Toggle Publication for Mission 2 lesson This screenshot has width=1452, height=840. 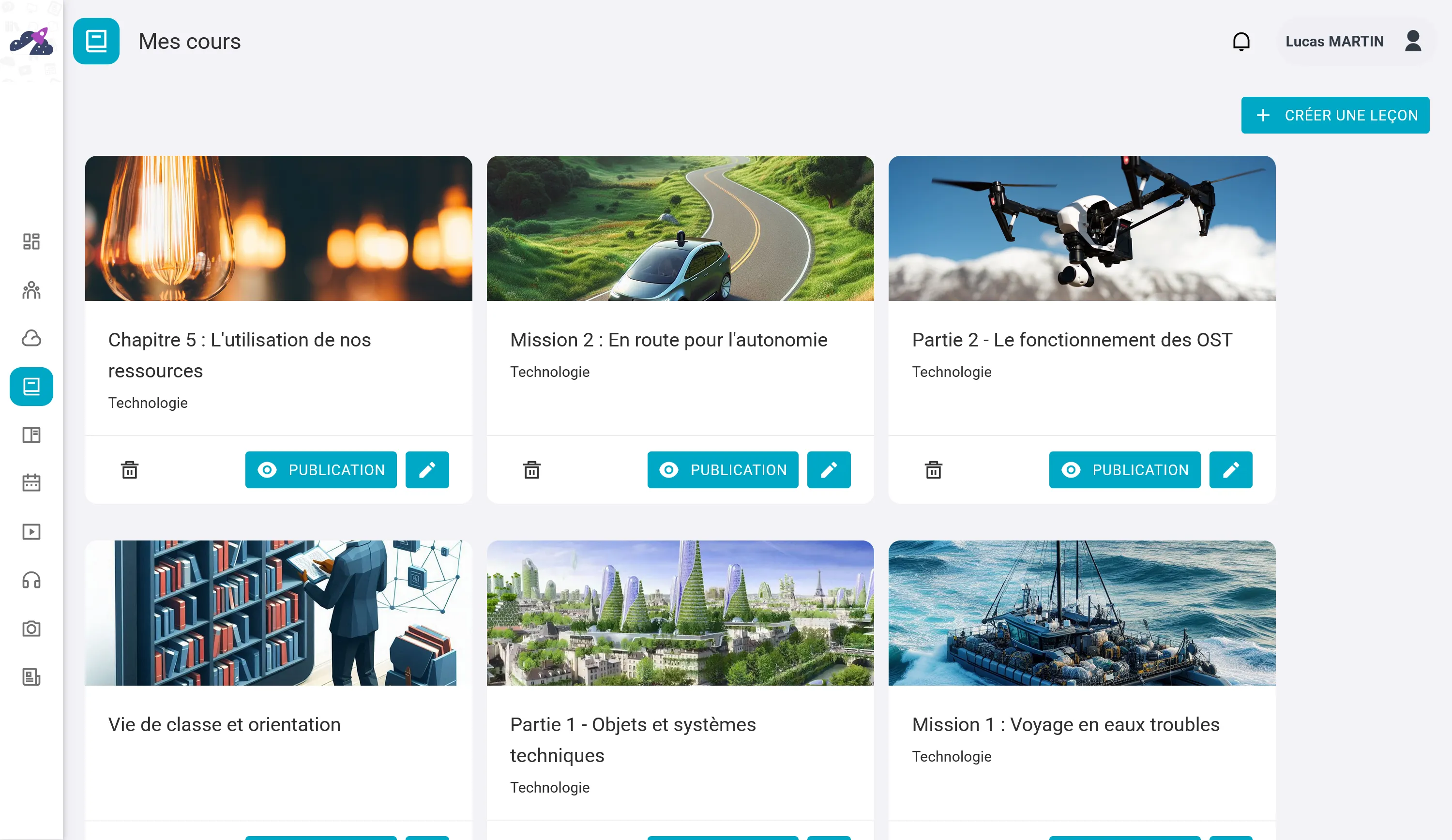pyautogui.click(x=722, y=470)
